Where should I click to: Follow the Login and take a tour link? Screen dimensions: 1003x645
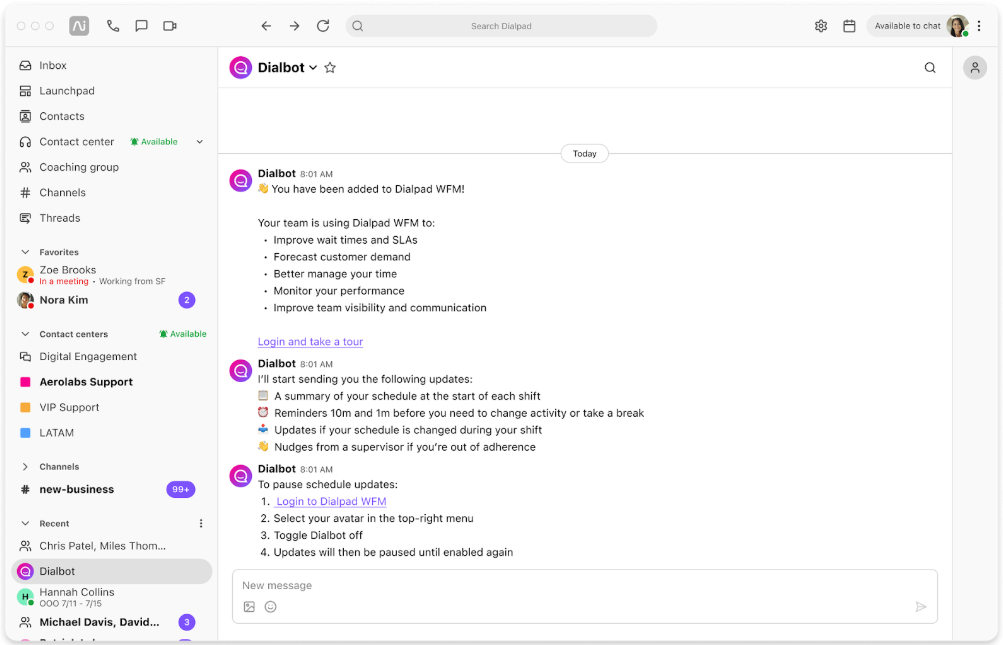(x=310, y=342)
